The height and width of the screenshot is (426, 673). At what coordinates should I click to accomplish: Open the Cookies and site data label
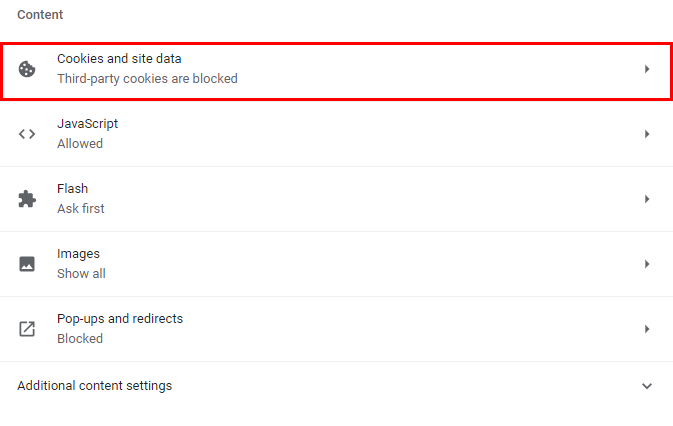[119, 59]
